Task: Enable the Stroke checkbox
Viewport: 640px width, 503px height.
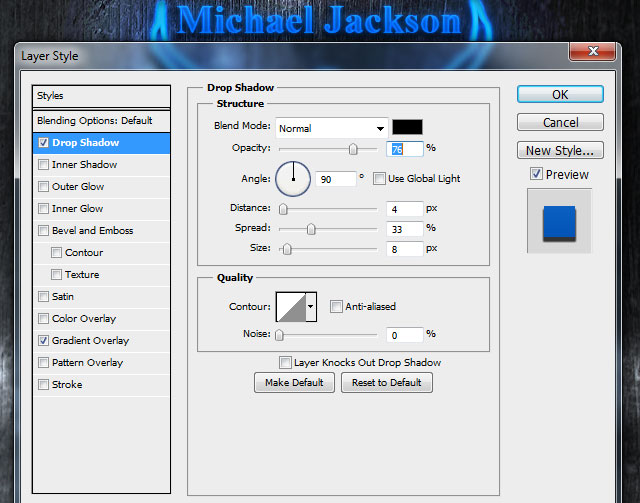Action: 43,385
